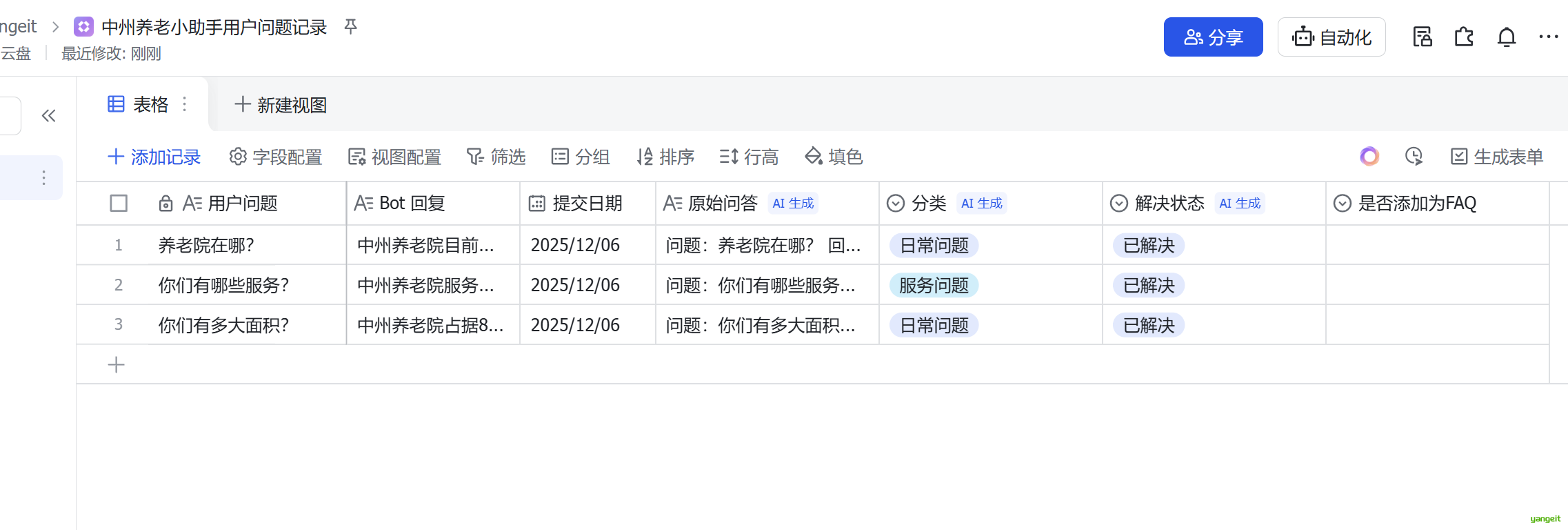Tick the select-all checkbox in header row
The image size is (1568, 530).
tap(119, 204)
